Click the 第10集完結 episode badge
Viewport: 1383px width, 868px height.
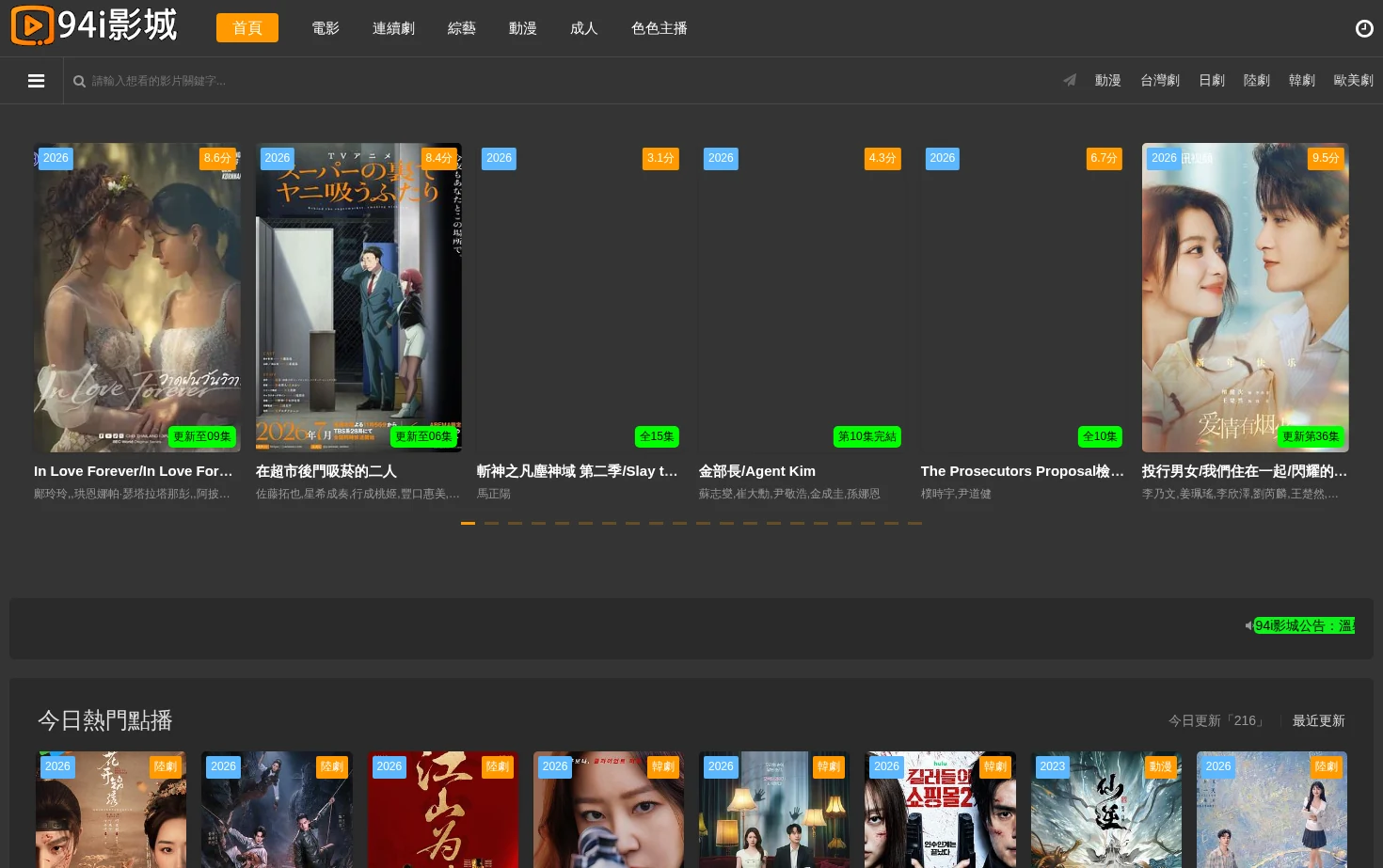867,436
